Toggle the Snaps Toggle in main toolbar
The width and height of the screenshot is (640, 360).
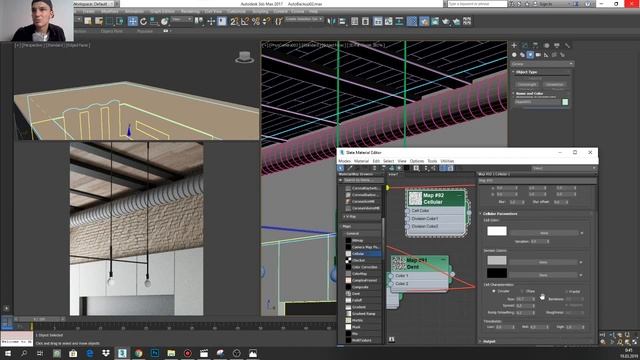[234, 21]
